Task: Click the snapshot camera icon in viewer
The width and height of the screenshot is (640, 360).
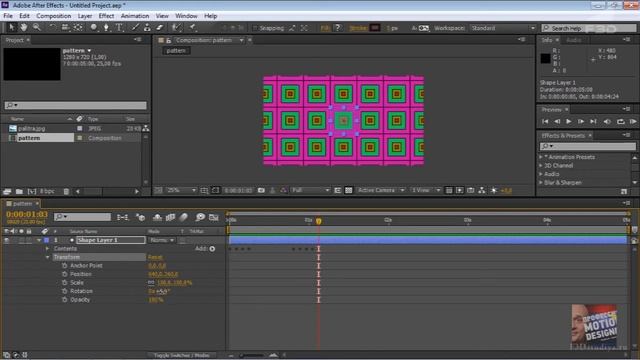Action: pyautogui.click(x=261, y=190)
